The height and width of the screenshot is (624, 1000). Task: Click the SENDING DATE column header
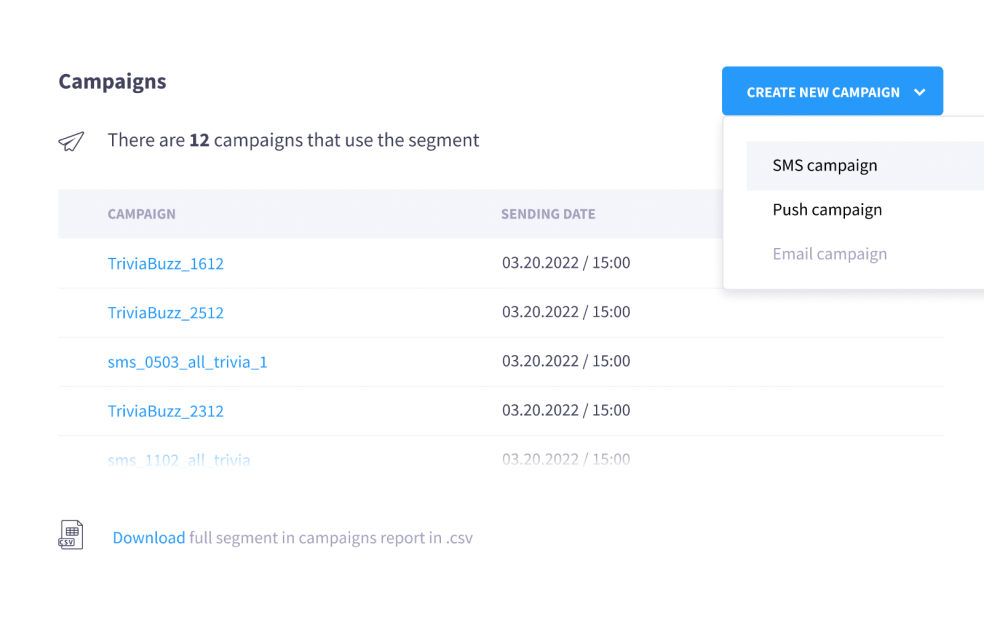[548, 214]
